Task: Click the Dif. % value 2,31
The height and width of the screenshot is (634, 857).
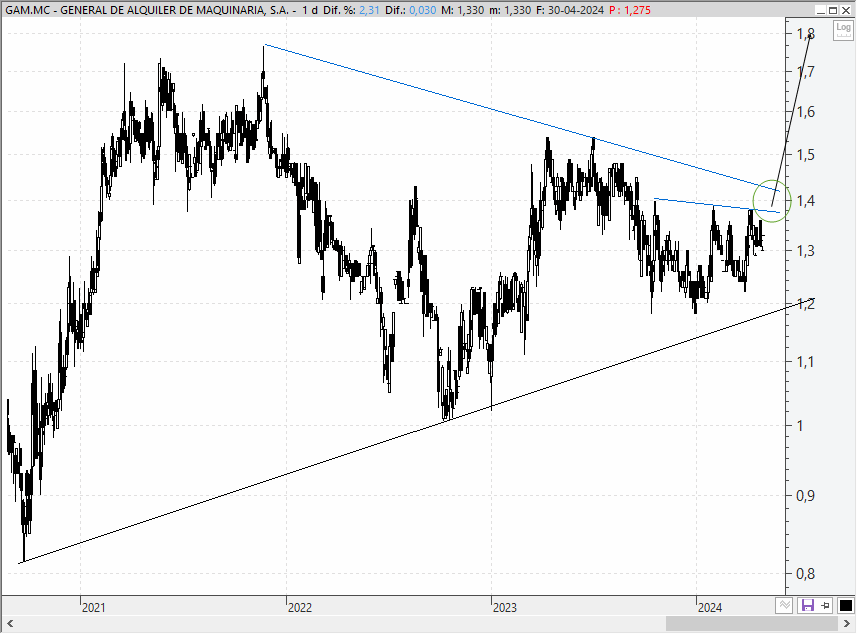Action: 369,10
